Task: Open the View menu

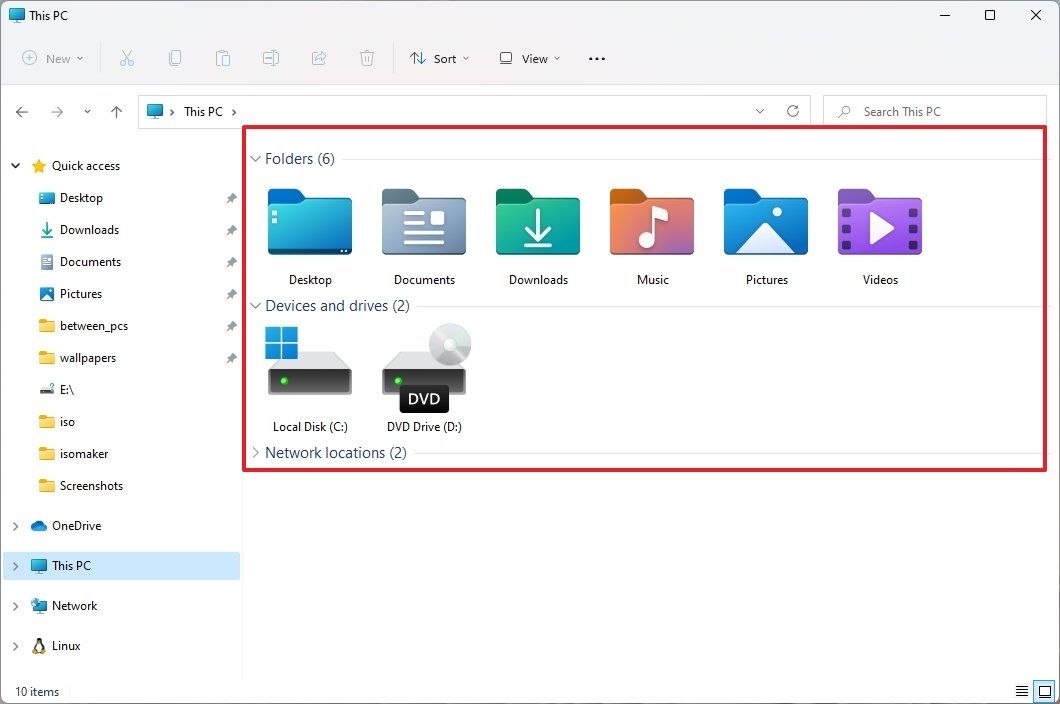Action: click(528, 58)
